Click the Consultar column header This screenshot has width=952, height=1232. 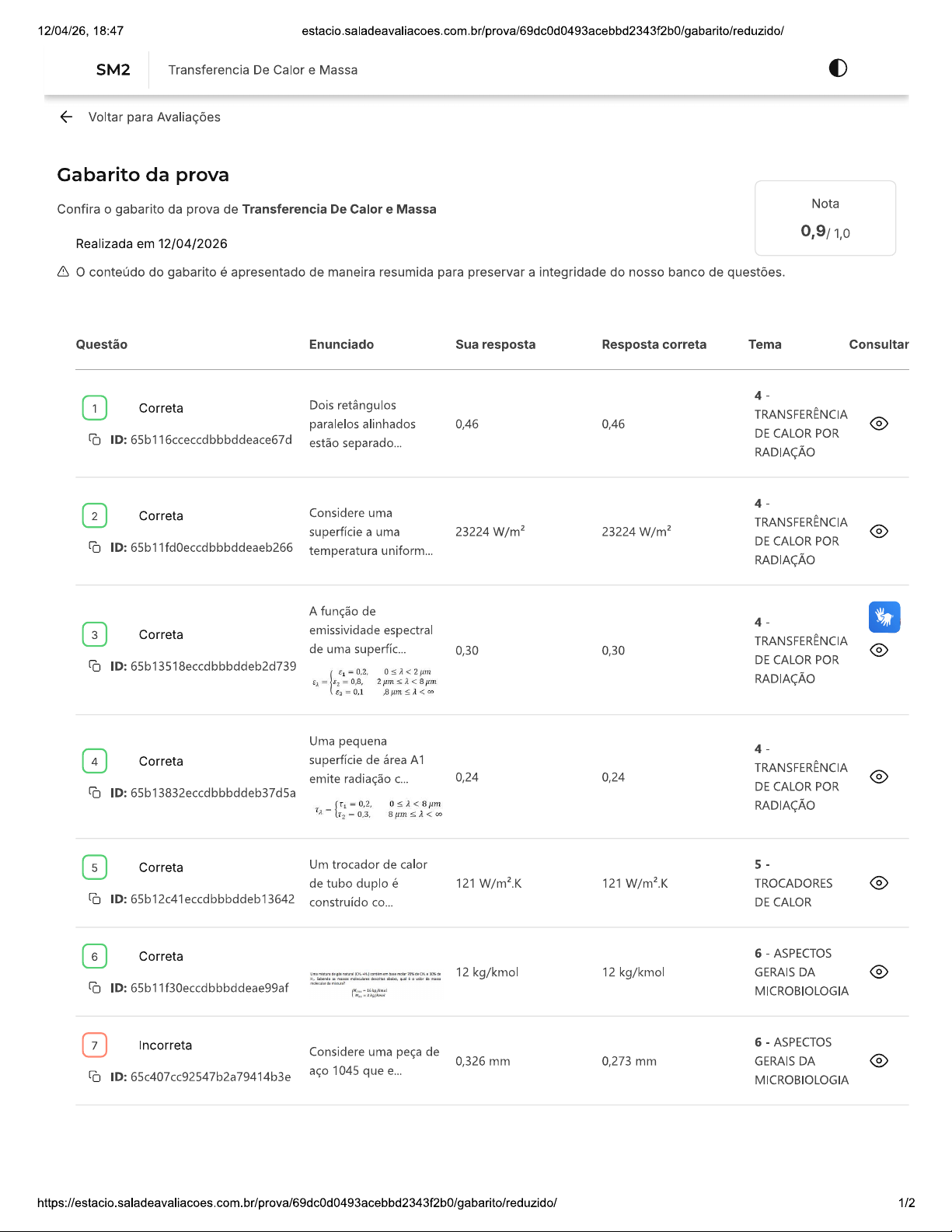tap(878, 344)
